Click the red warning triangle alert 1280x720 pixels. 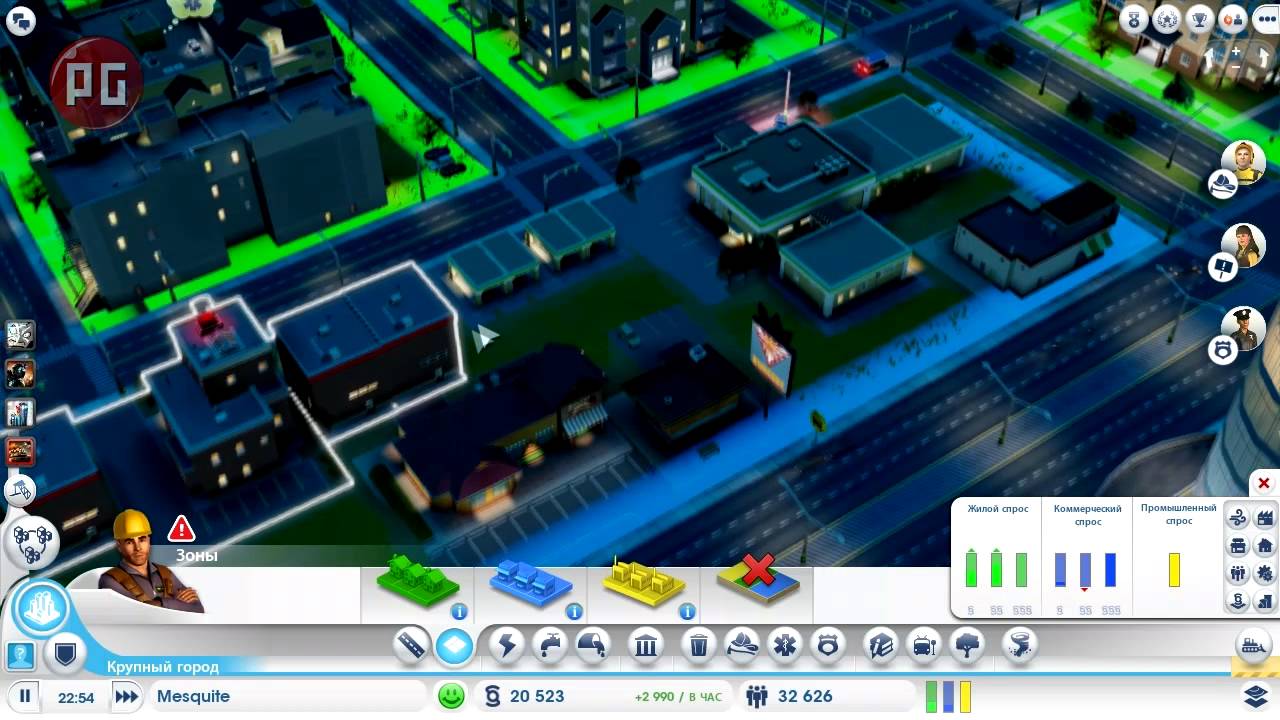tap(181, 528)
